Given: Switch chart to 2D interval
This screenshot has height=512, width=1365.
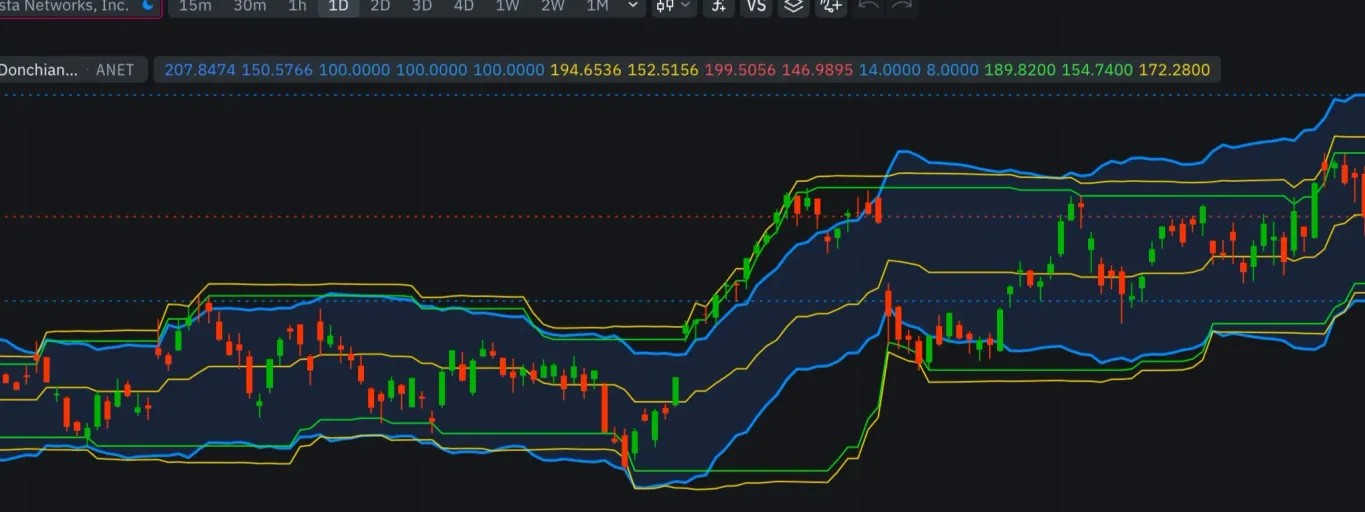Looking at the screenshot, I should [x=380, y=5].
